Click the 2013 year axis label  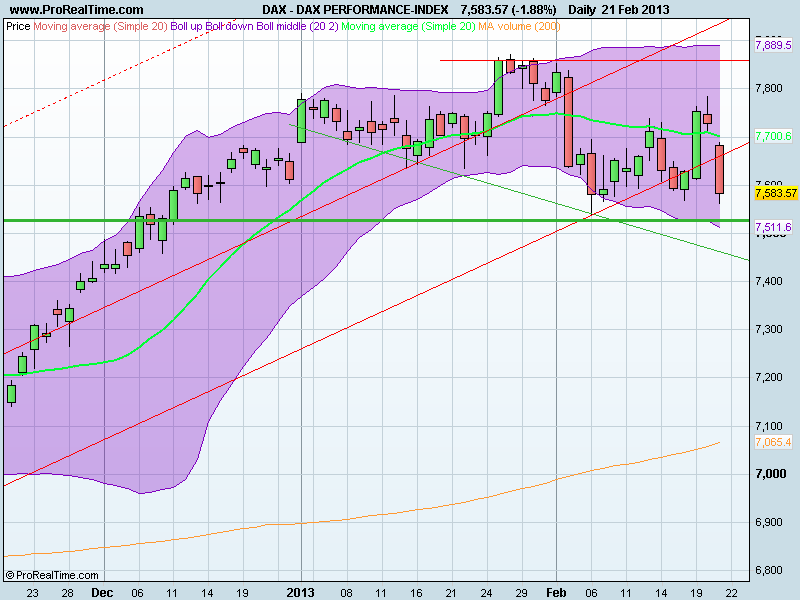point(301,593)
